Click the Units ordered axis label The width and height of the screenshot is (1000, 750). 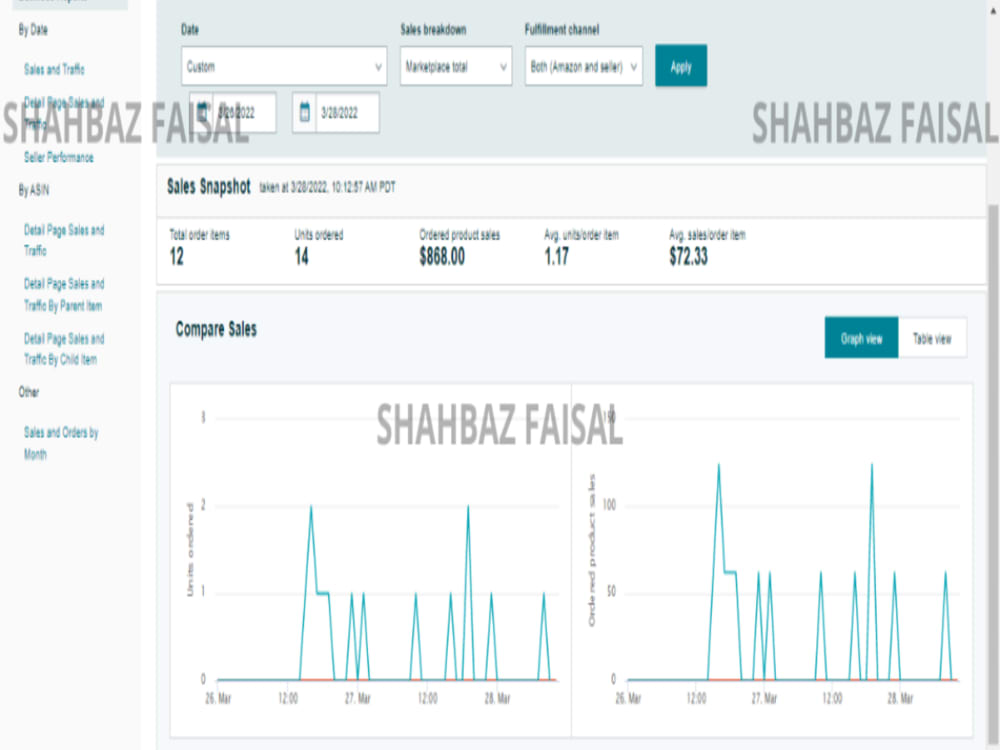(189, 550)
